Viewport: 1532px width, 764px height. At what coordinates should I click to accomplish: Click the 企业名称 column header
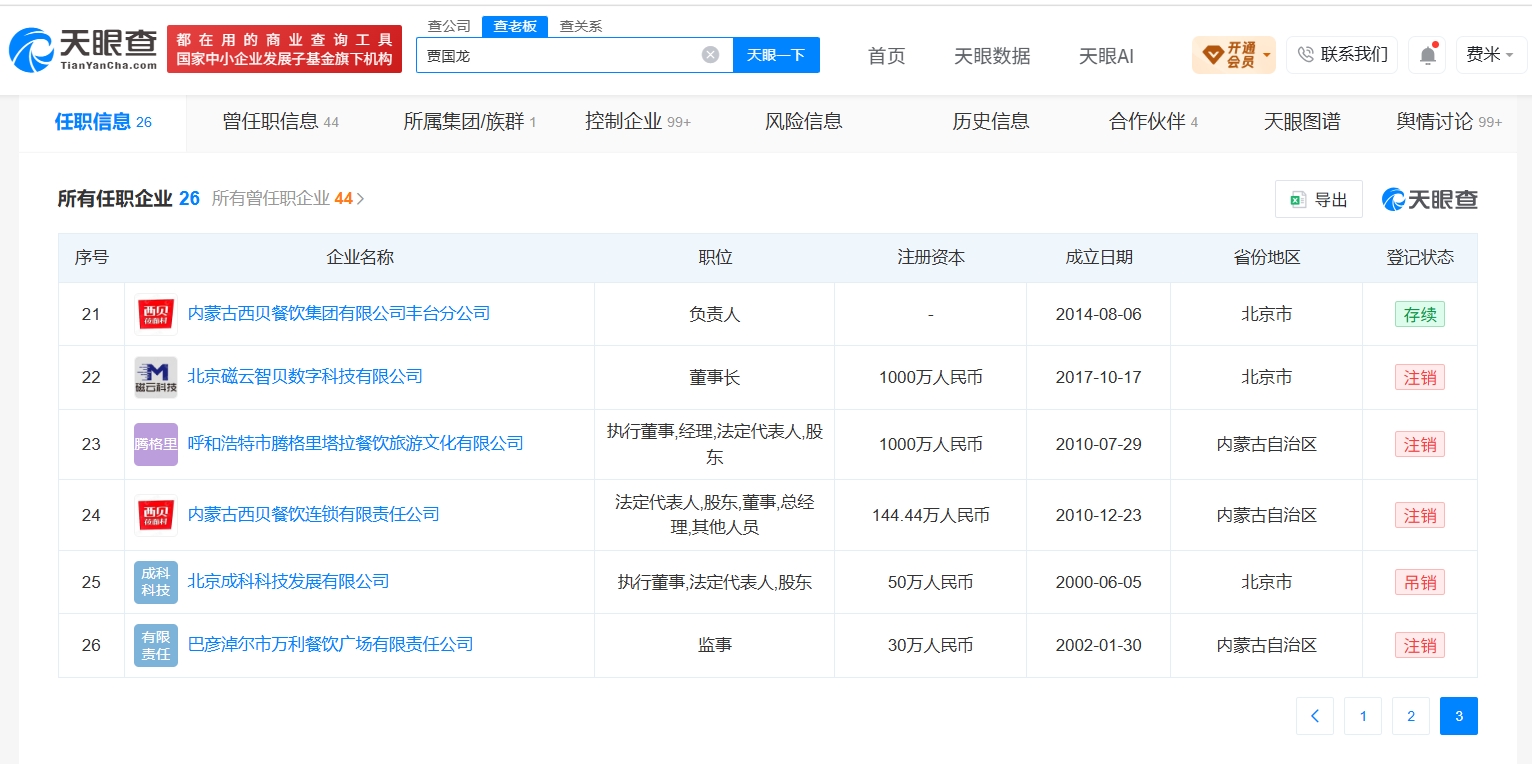tap(360, 258)
